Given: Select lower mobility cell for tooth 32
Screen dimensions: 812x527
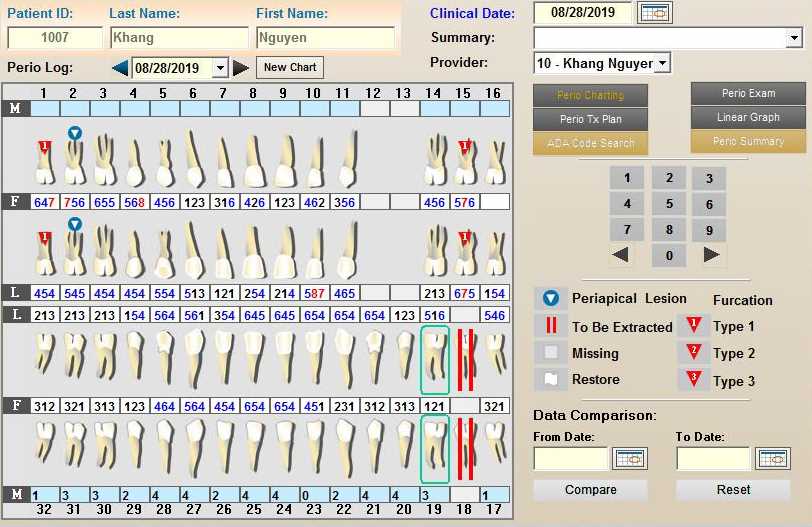Looking at the screenshot, I should point(45,494).
